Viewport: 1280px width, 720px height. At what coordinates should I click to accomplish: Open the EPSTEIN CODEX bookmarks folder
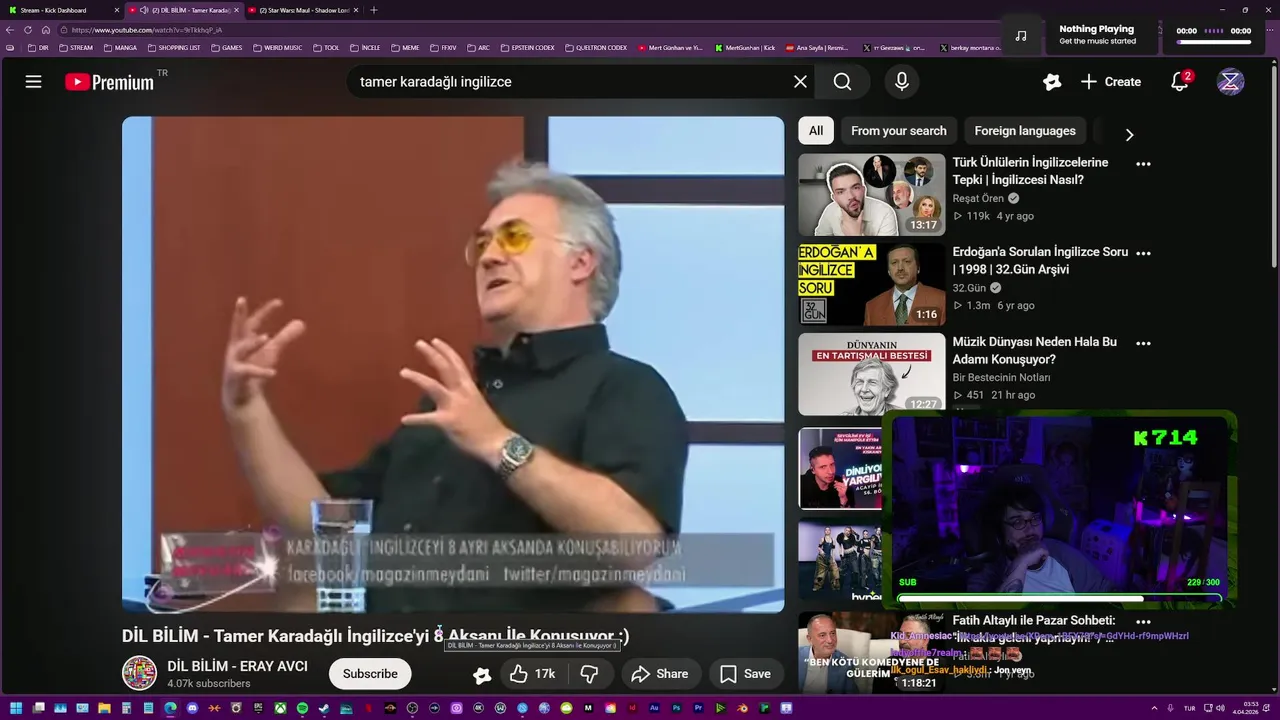point(527,47)
